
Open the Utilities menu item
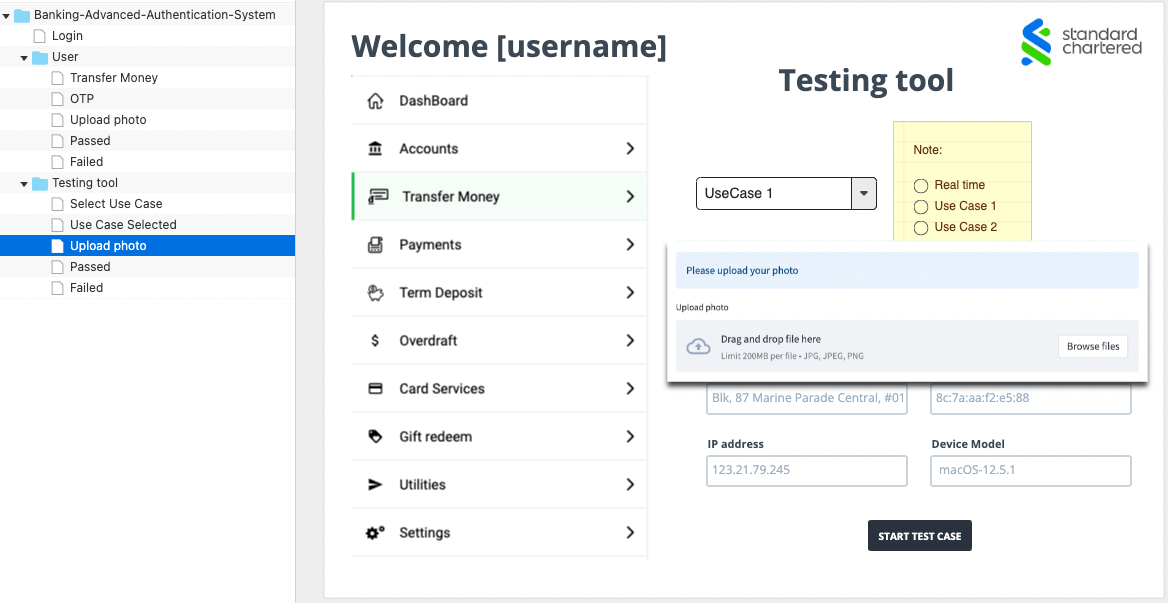coord(422,485)
